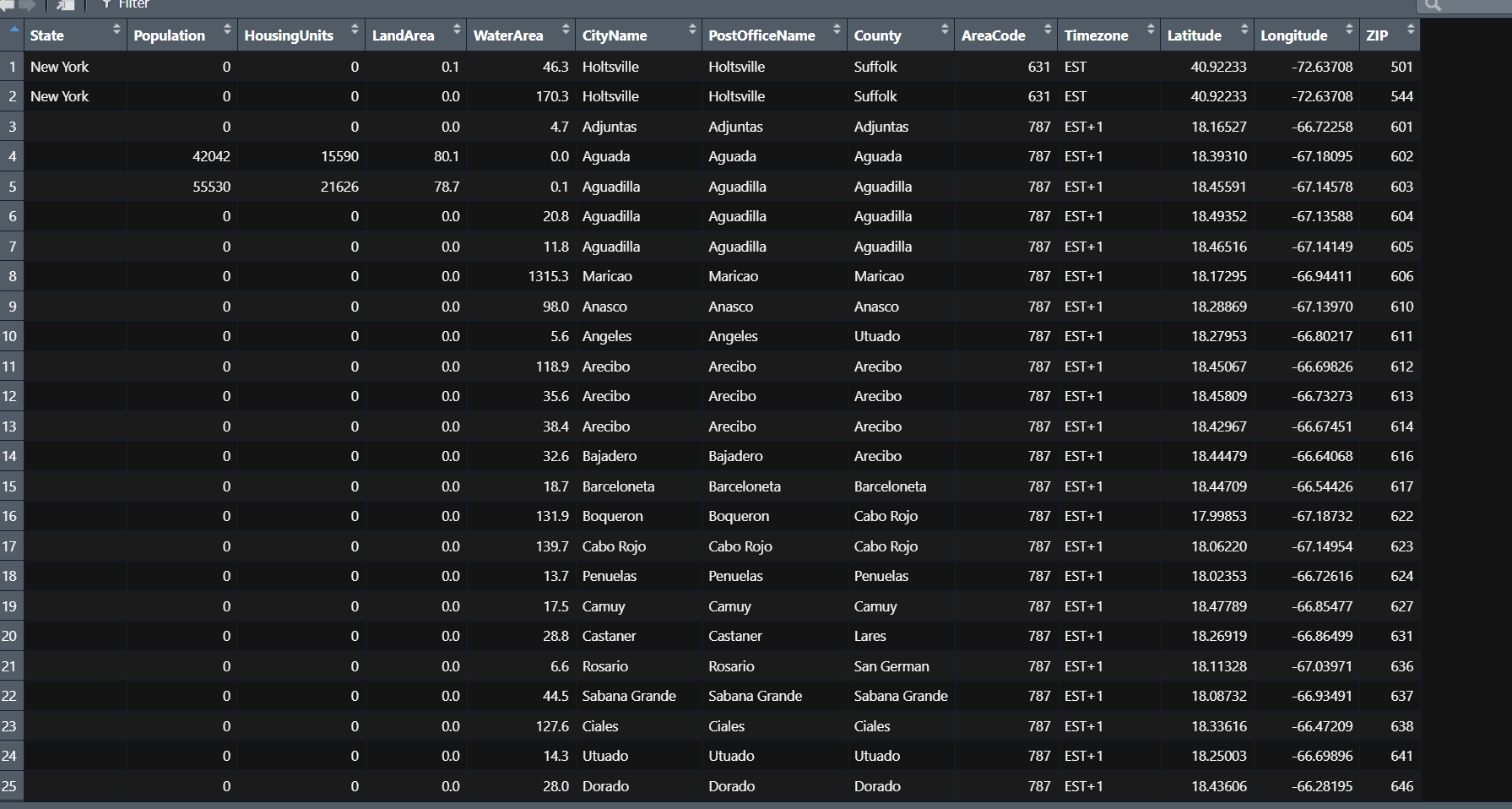This screenshot has height=809, width=1512.
Task: Click the sort control on PostOfficeName column
Action: coord(837,35)
